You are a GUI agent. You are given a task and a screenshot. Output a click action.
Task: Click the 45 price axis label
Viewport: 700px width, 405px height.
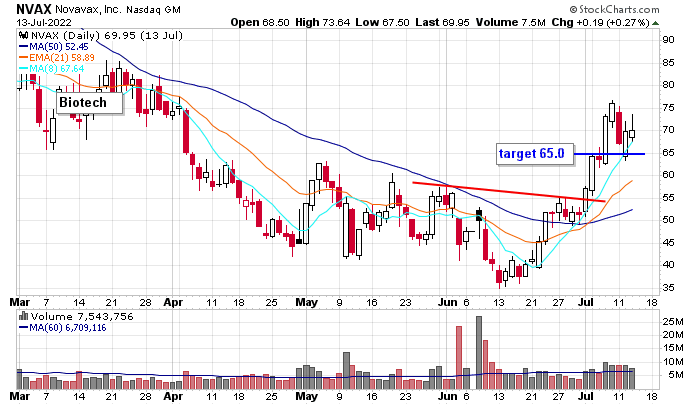(668, 242)
